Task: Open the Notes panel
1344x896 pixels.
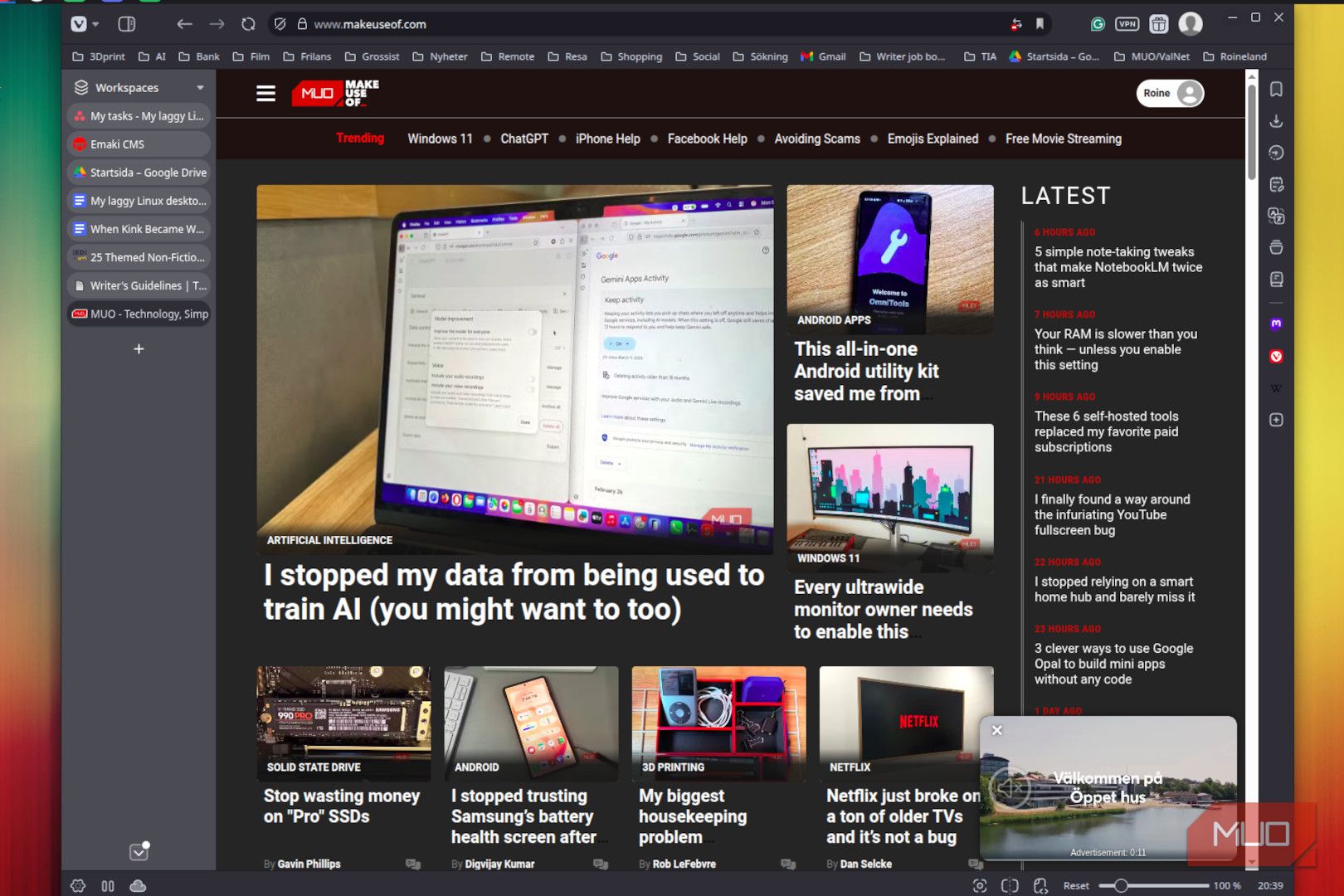Action: [1277, 184]
